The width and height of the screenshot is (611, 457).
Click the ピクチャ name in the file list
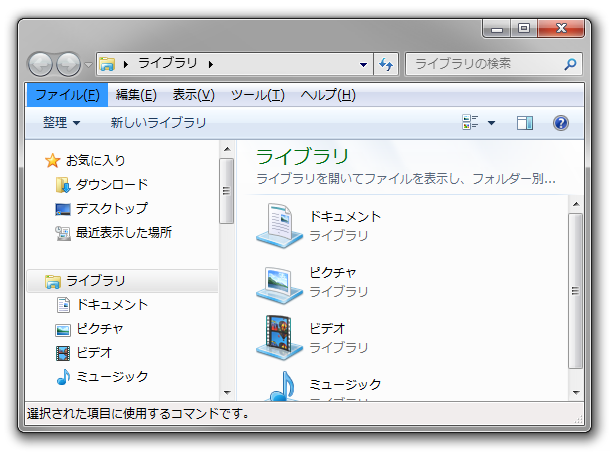(333, 272)
